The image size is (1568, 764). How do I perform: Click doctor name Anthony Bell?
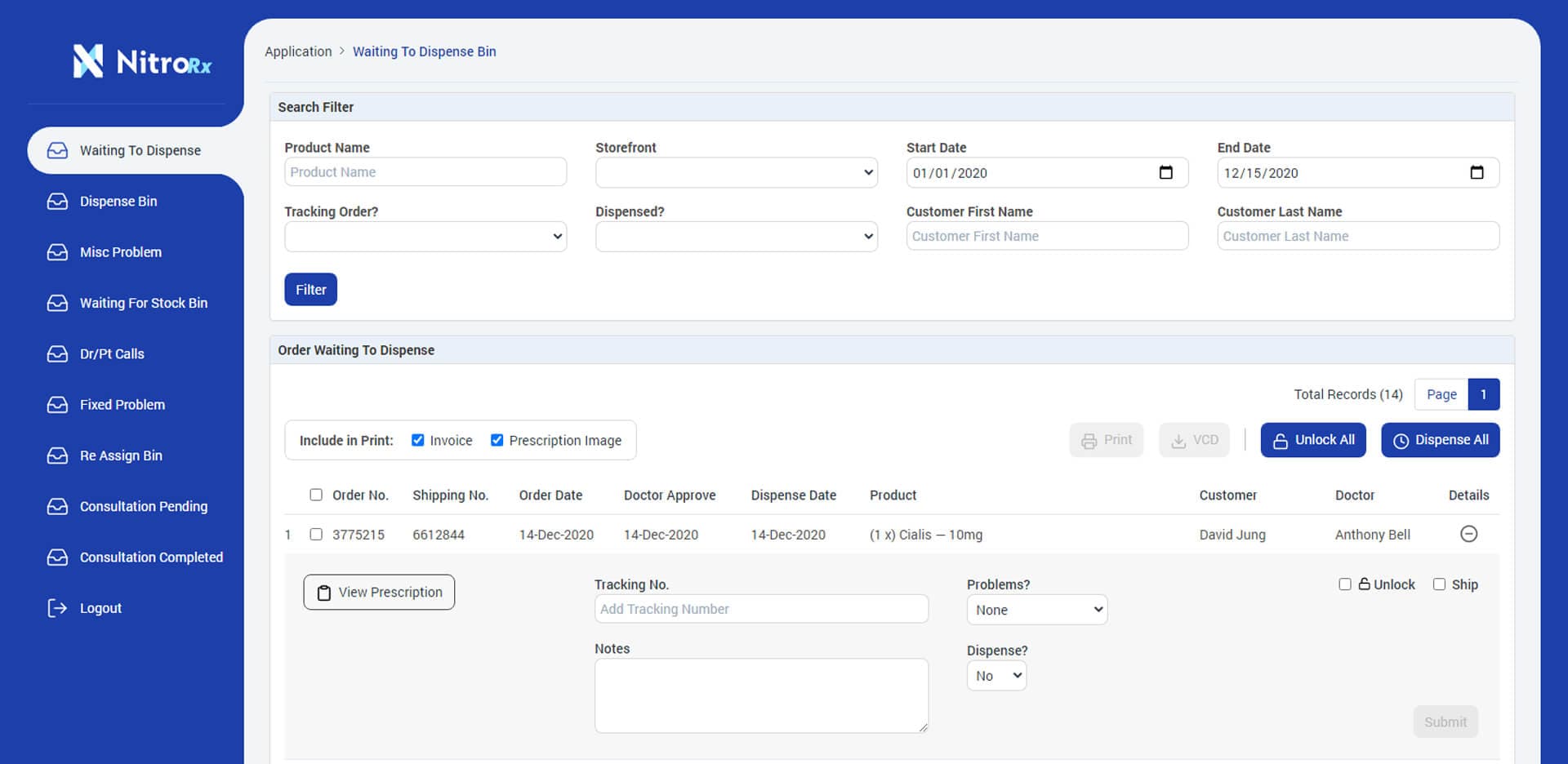(1373, 535)
